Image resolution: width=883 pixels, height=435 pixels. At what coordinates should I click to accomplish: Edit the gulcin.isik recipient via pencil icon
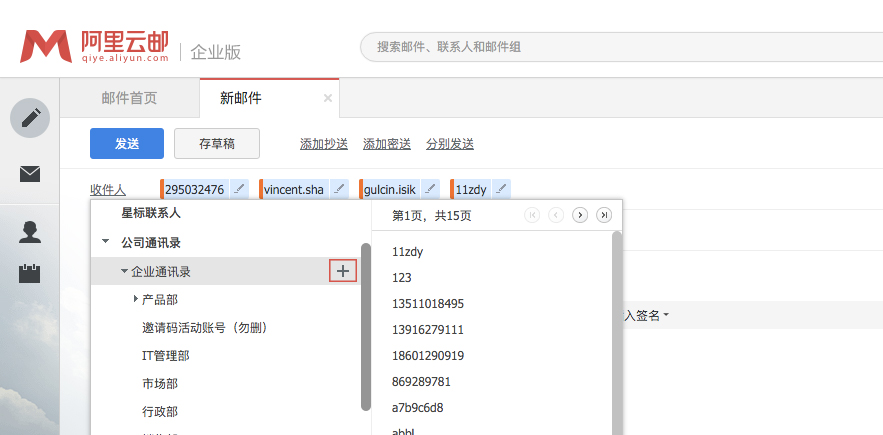pos(430,189)
